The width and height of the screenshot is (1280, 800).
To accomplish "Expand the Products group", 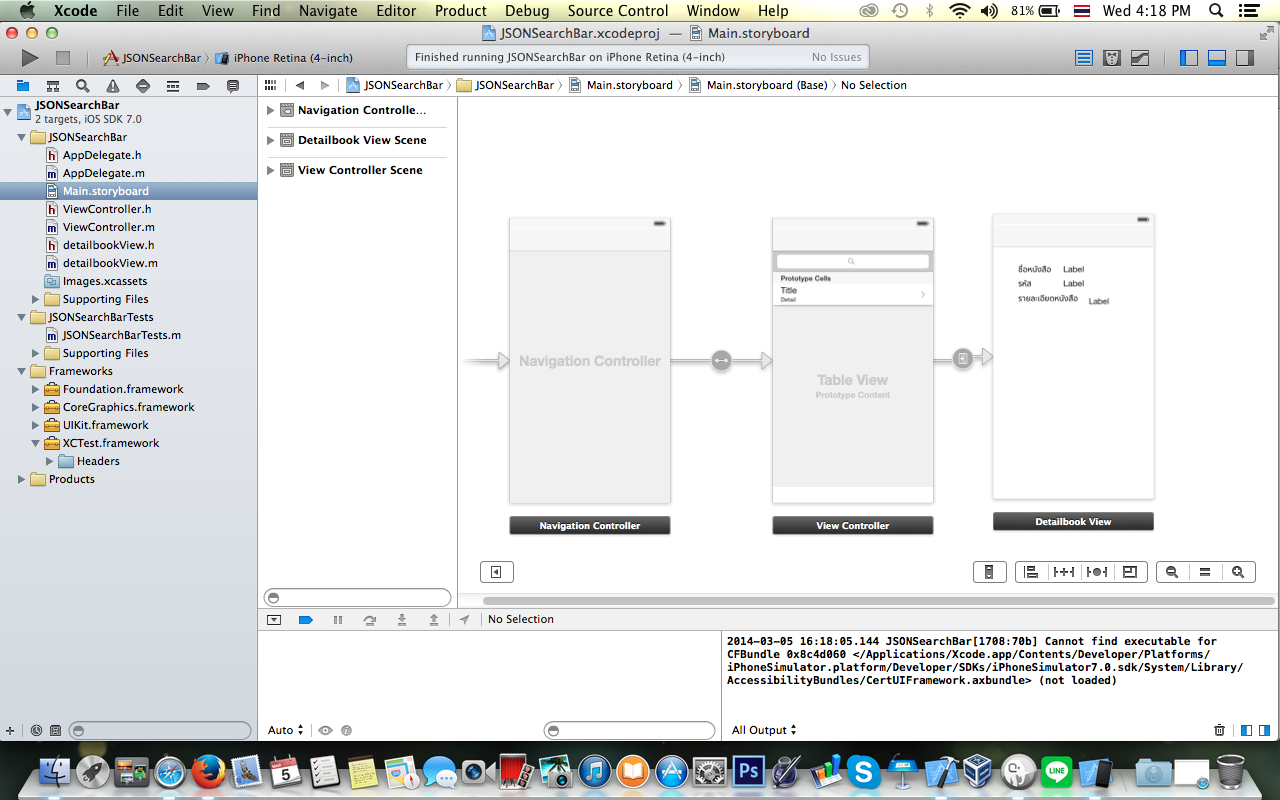I will point(22,479).
